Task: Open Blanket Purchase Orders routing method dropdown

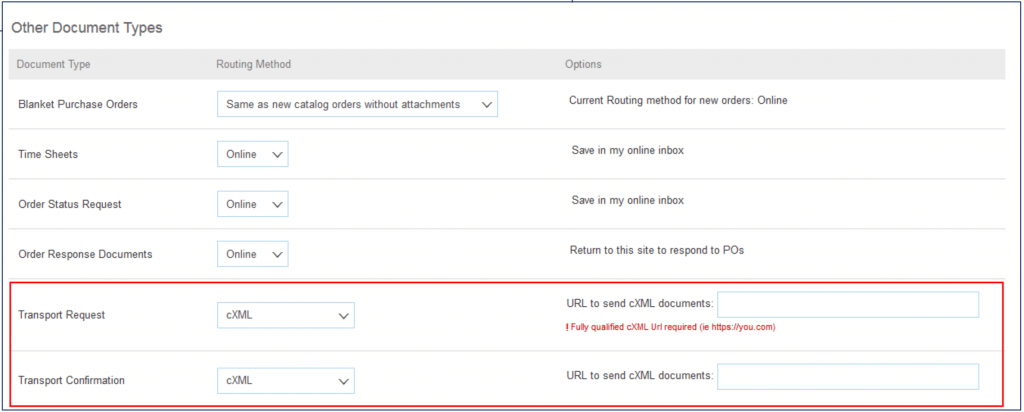Action: pyautogui.click(x=357, y=104)
